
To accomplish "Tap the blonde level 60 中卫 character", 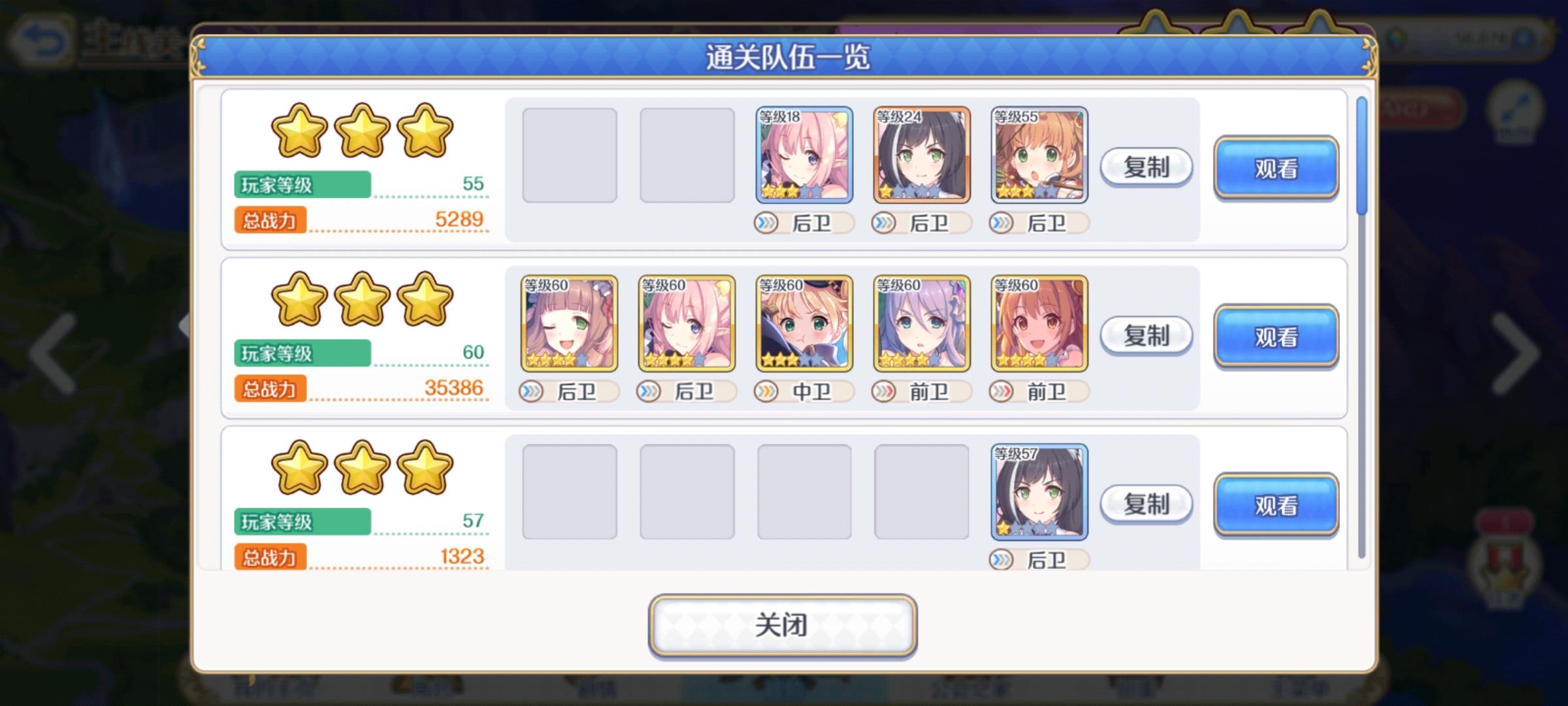I will (x=804, y=324).
